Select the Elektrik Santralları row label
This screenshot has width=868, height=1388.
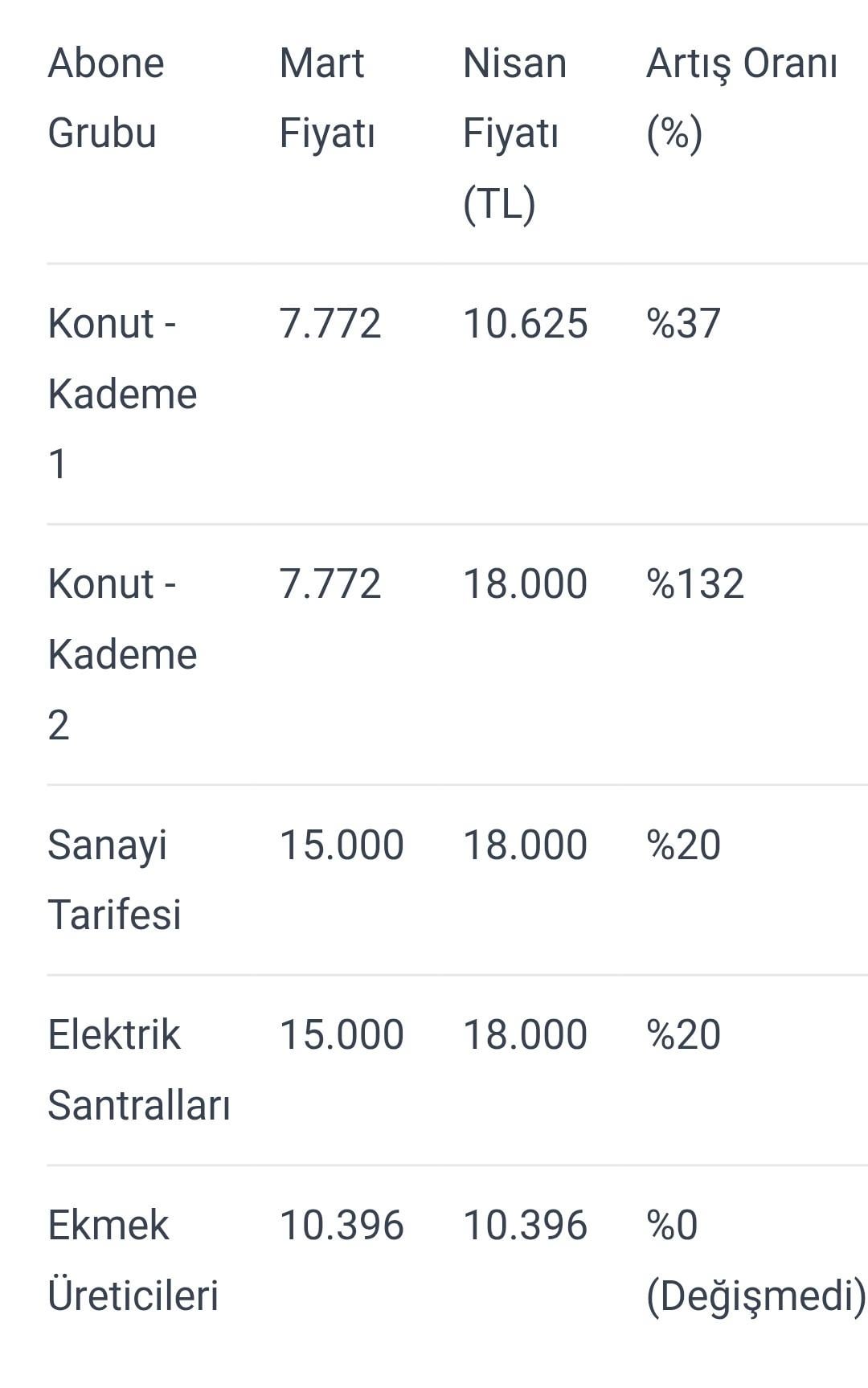138,1069
